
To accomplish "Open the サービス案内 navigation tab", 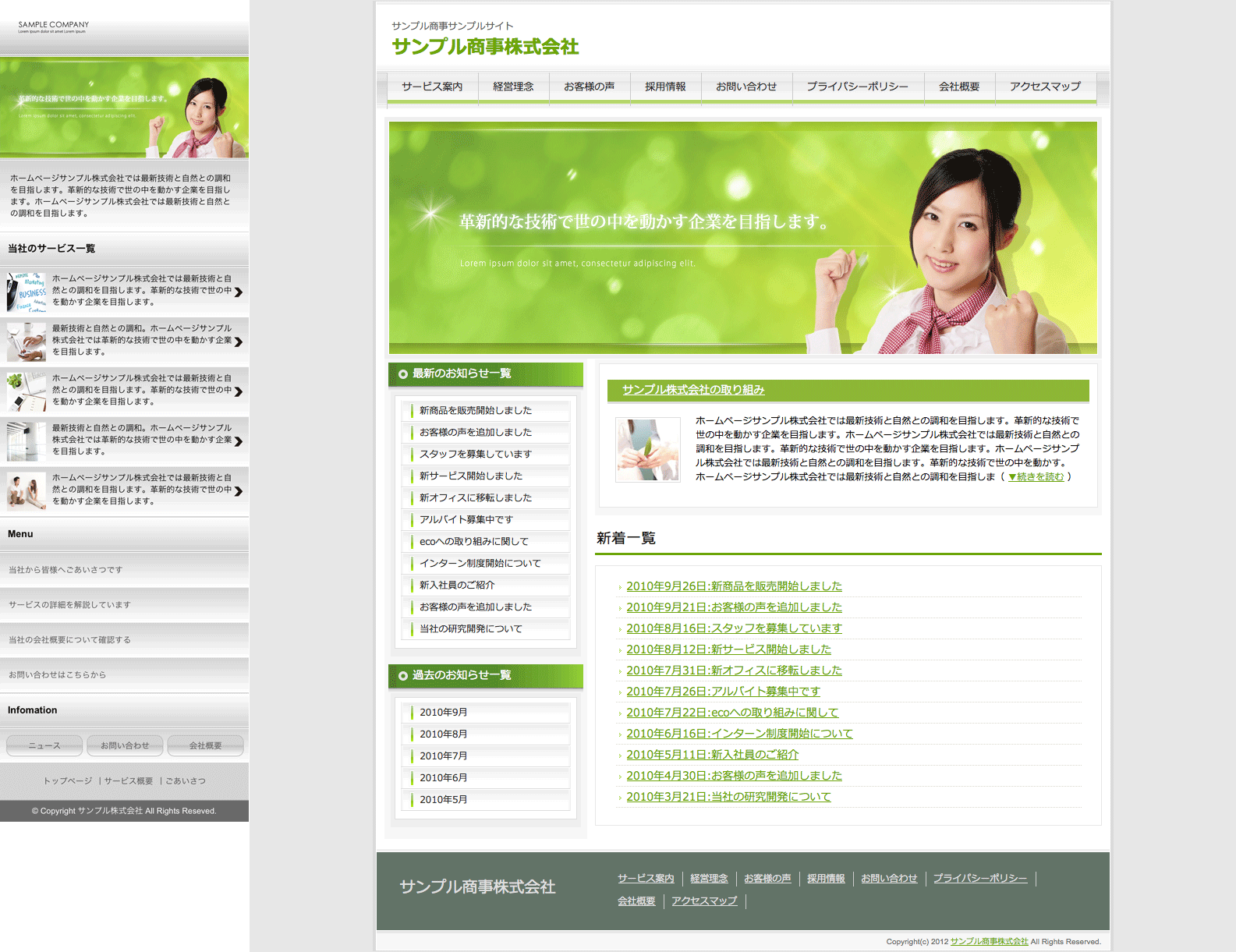I will coord(432,87).
